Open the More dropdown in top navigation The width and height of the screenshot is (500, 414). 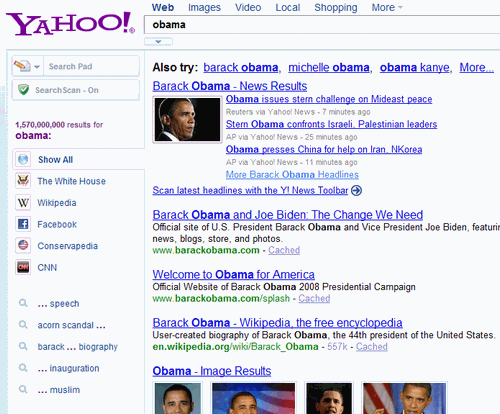tap(387, 7)
